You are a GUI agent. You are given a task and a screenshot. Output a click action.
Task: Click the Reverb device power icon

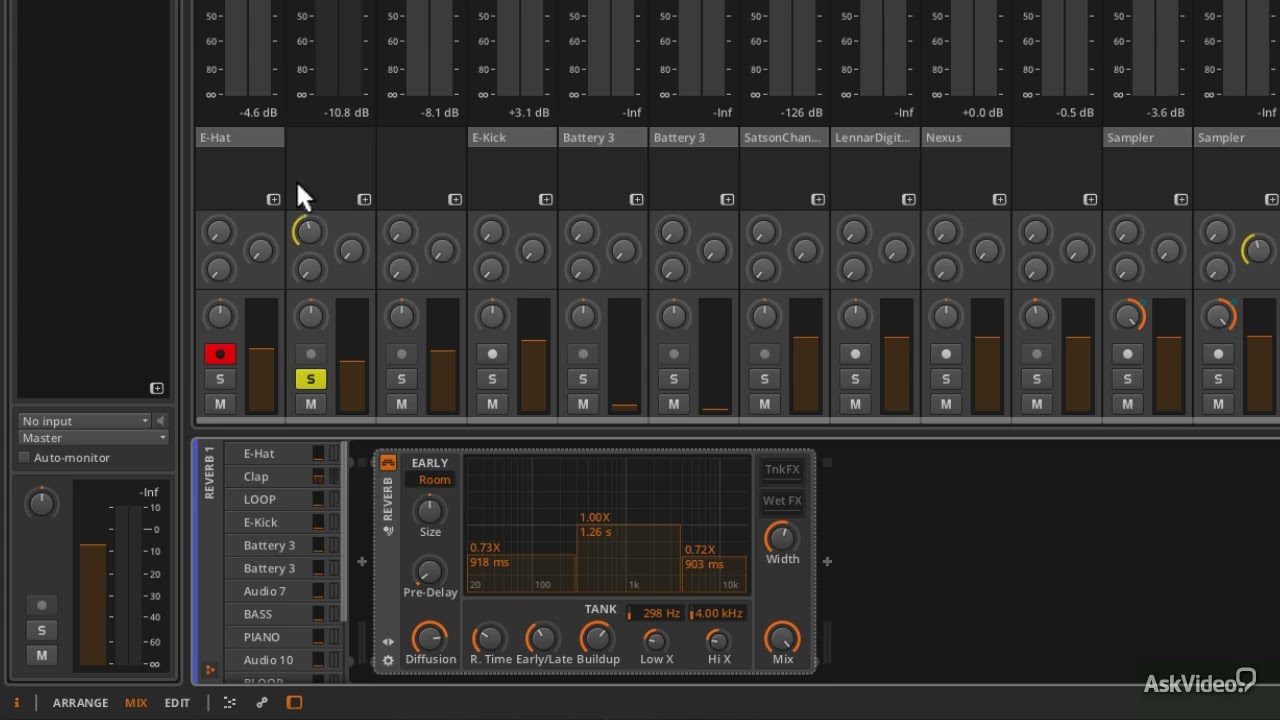point(388,463)
